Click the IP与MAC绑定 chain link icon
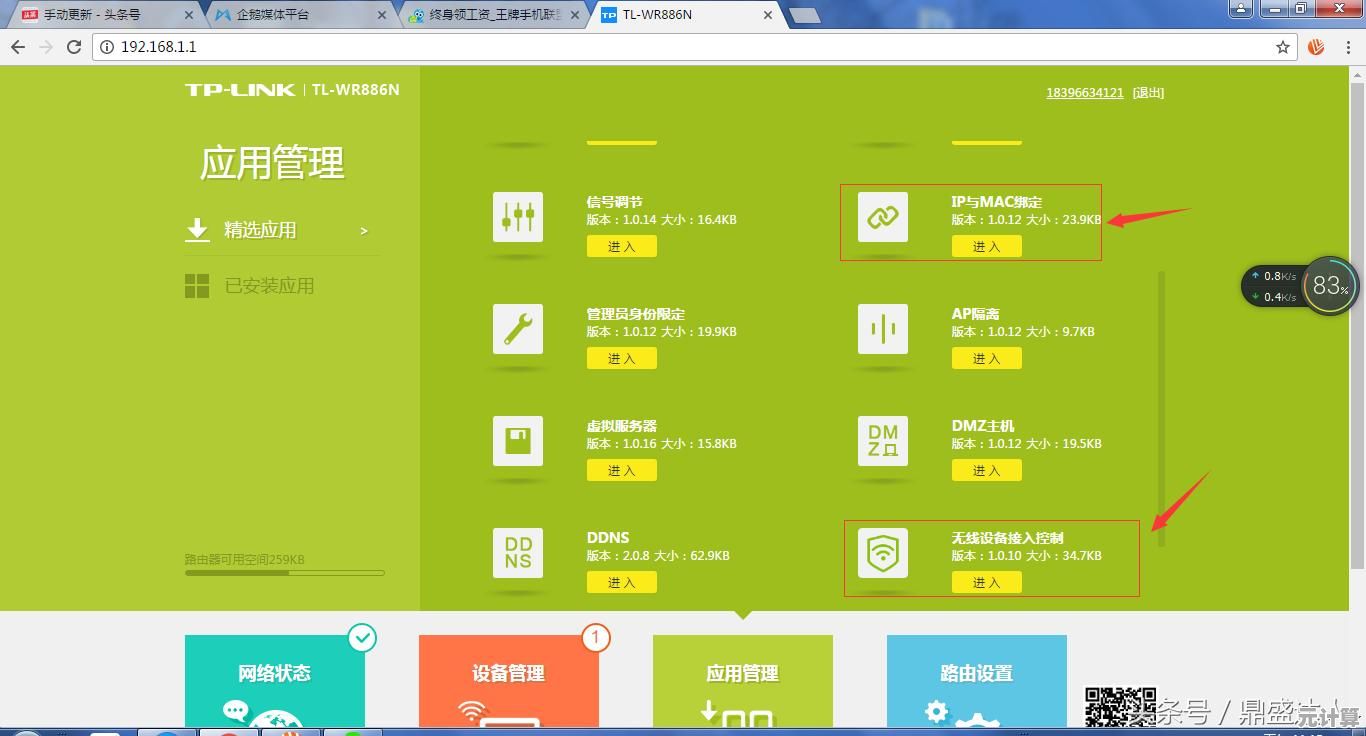 [x=883, y=217]
